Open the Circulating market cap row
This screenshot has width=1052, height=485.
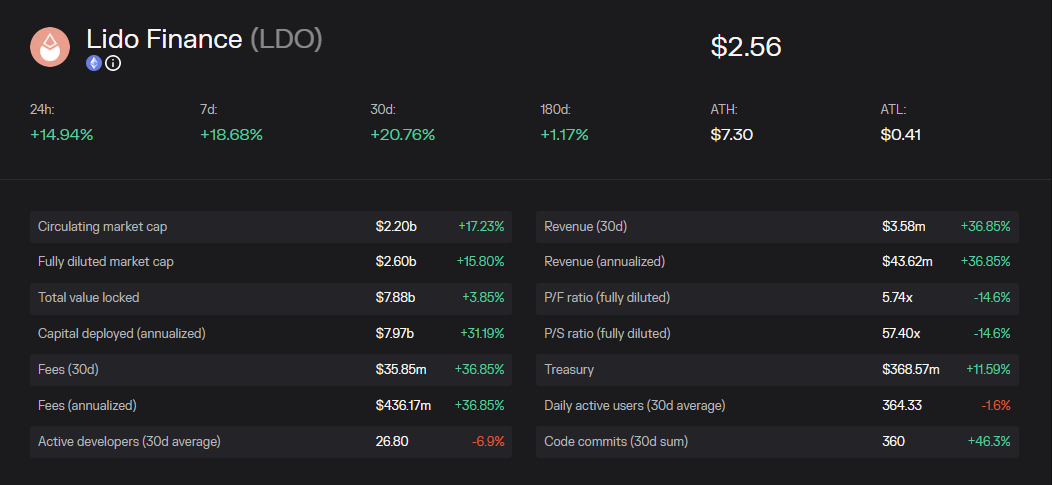[270, 226]
